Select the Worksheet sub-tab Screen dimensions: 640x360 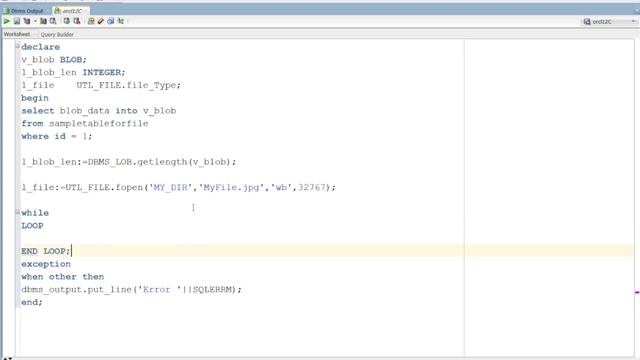pos(17,34)
